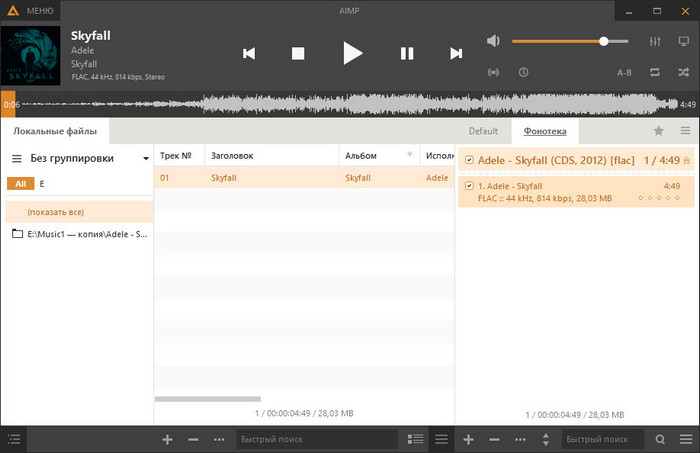
Task: Click the (показать все) link
Action: coord(55,212)
